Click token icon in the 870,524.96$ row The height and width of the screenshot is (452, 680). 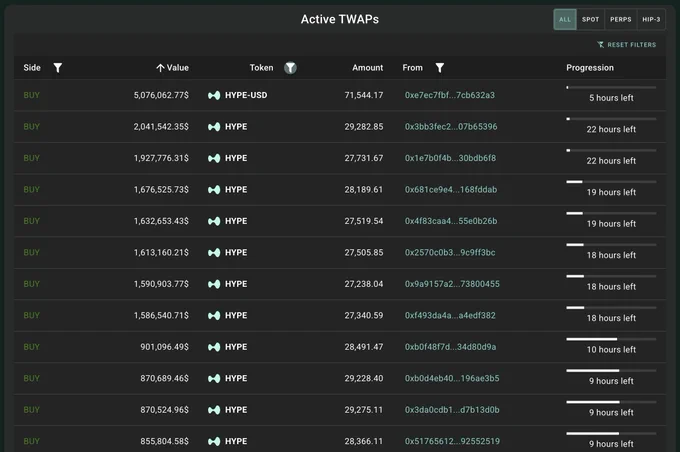coord(214,410)
